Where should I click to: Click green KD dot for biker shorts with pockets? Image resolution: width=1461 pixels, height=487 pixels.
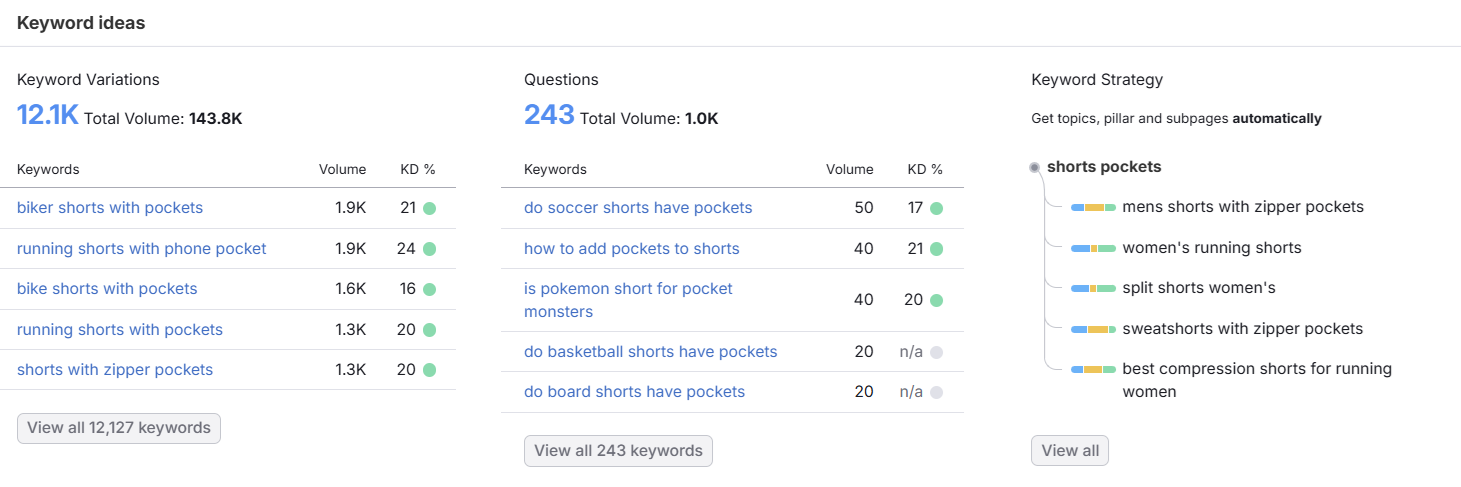429,208
